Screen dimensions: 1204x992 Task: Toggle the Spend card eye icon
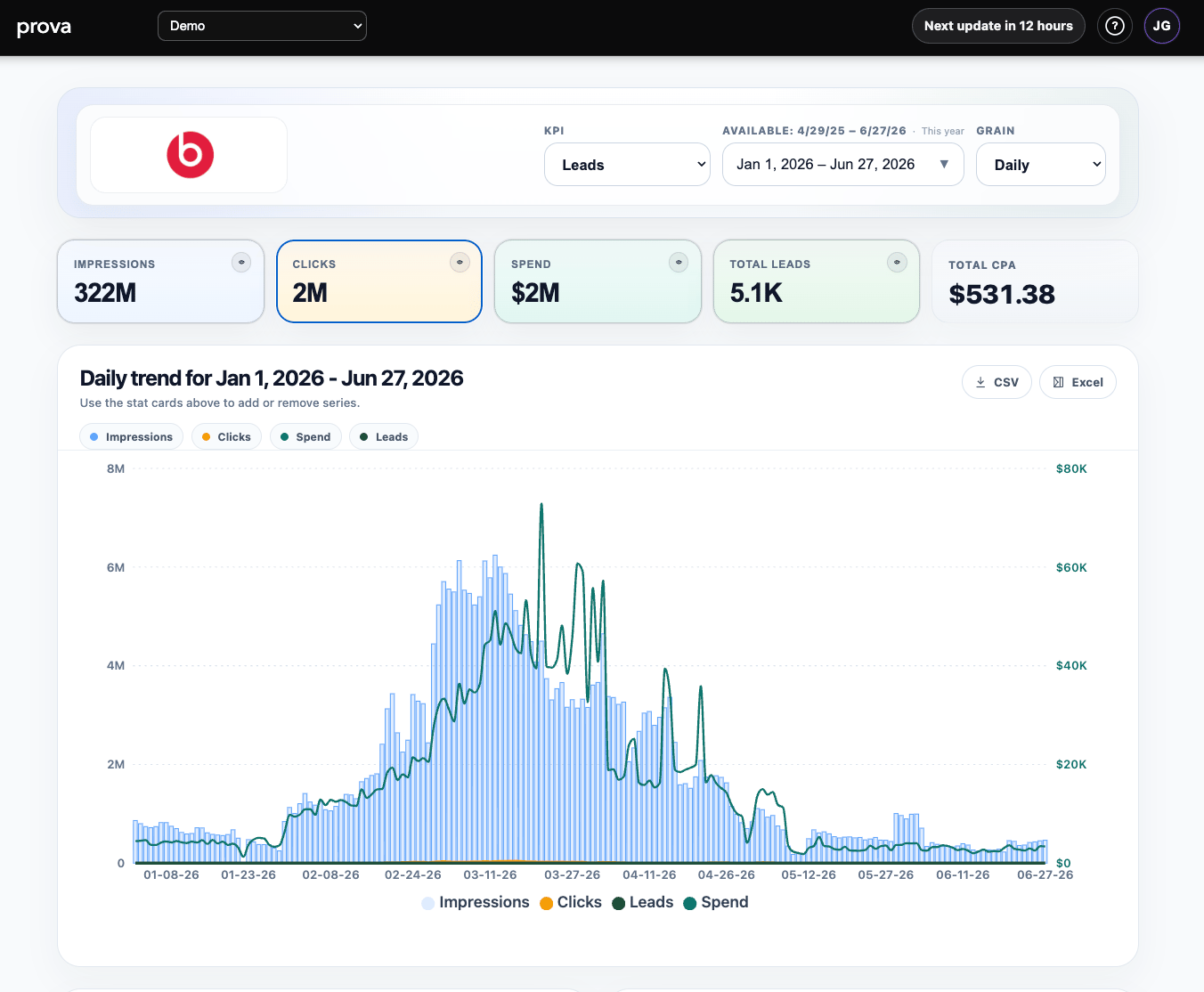[679, 263]
